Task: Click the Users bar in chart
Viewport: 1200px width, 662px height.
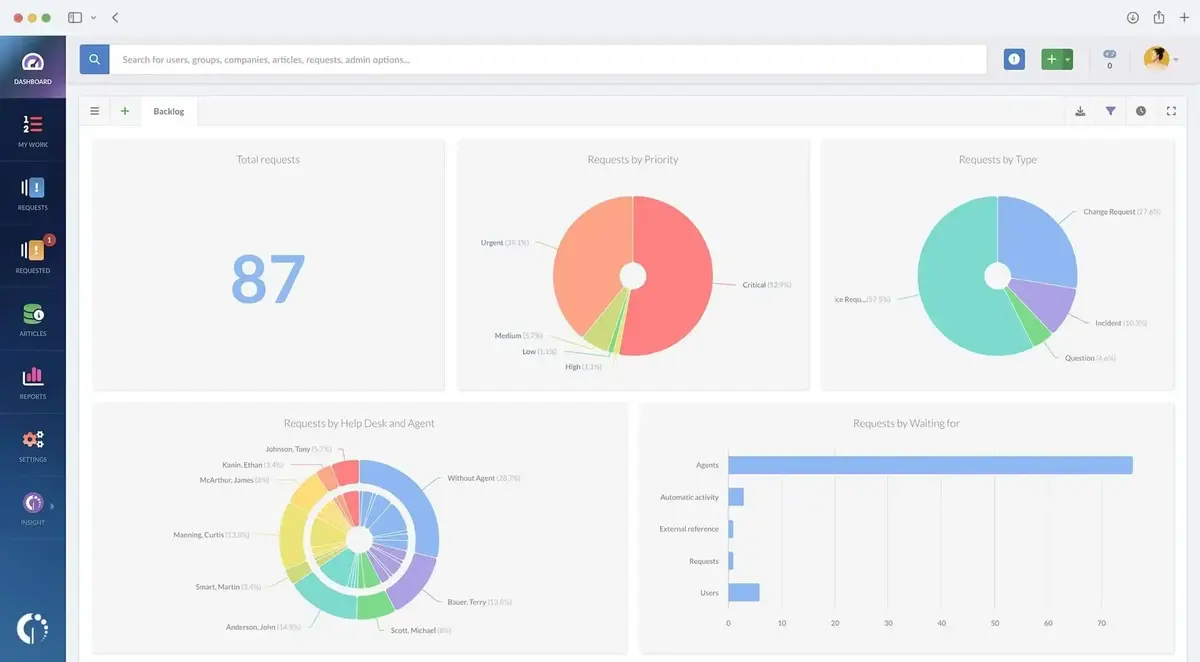Action: 743,593
